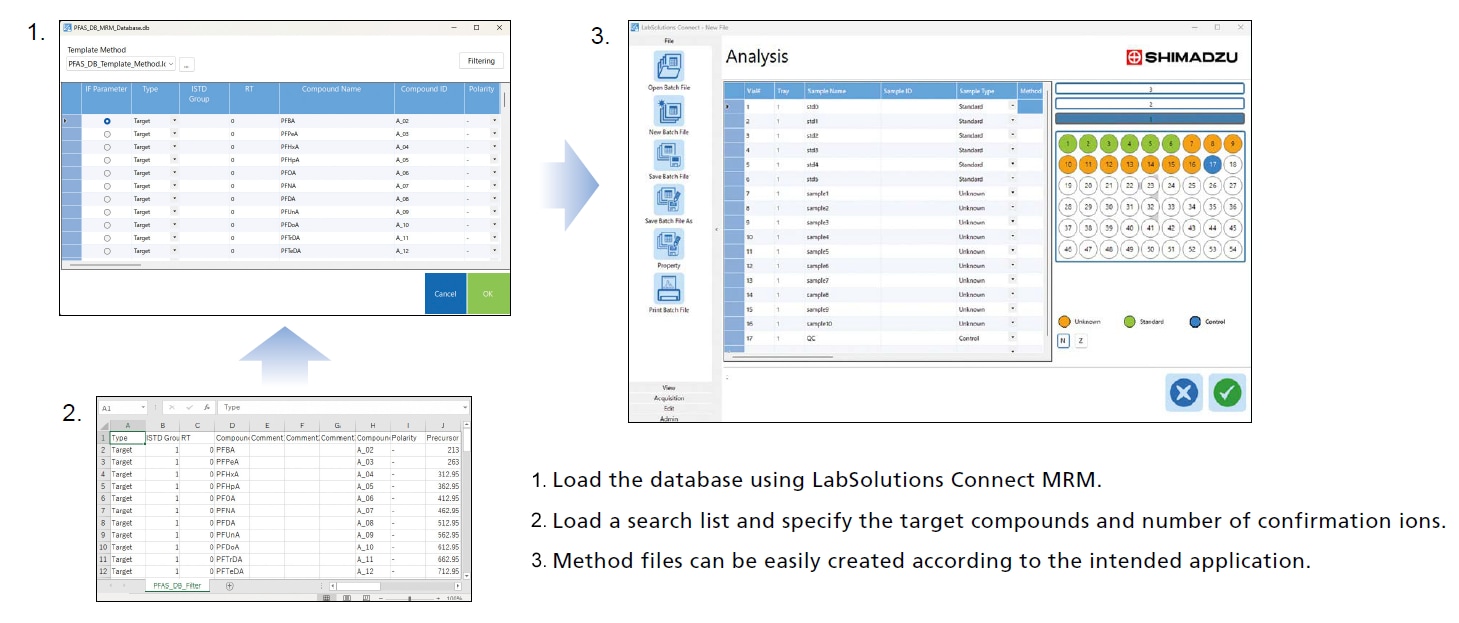Click insert function fx icon in Excel
The image size is (1459, 623).
tap(207, 408)
